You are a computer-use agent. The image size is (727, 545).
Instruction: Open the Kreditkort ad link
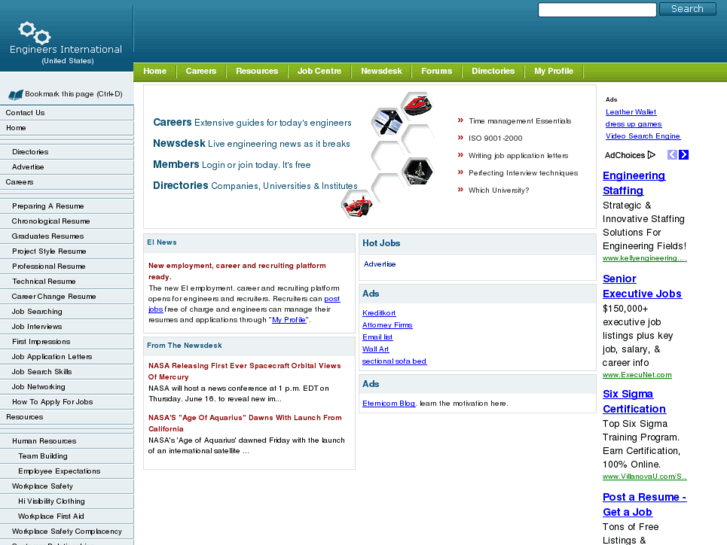tap(379, 313)
